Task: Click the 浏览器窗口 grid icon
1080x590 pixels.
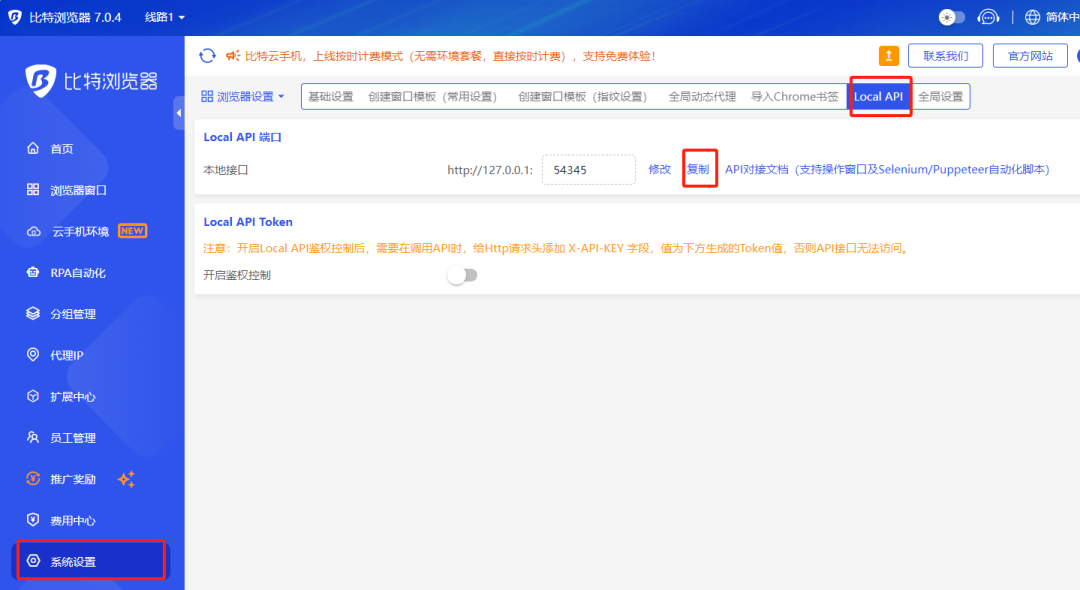Action: coord(33,189)
